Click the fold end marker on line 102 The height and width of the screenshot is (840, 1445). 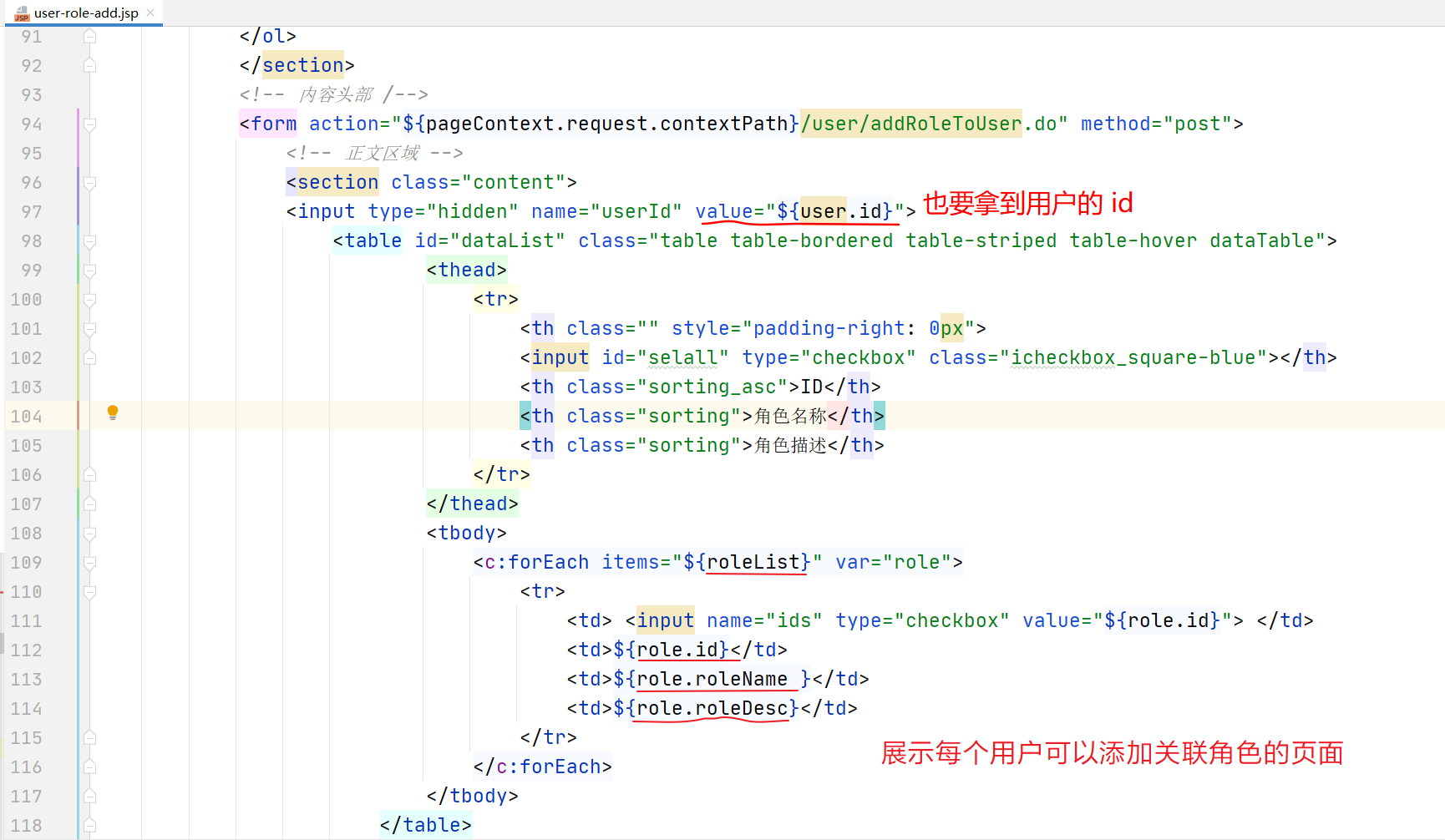[x=89, y=357]
